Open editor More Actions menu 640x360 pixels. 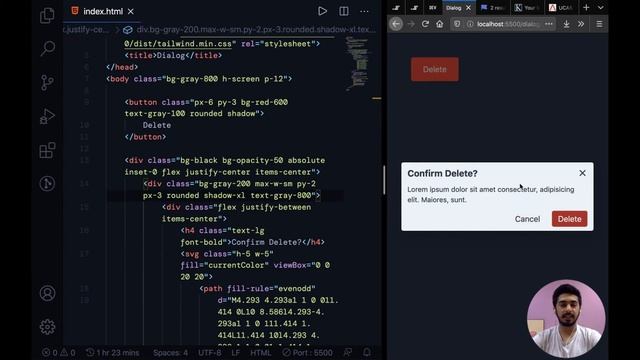point(364,11)
